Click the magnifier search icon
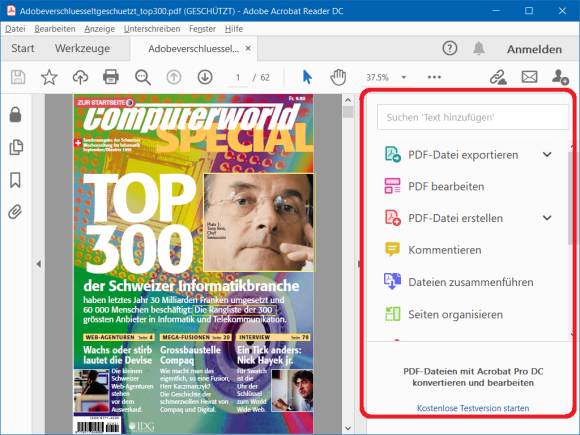 pos(143,77)
